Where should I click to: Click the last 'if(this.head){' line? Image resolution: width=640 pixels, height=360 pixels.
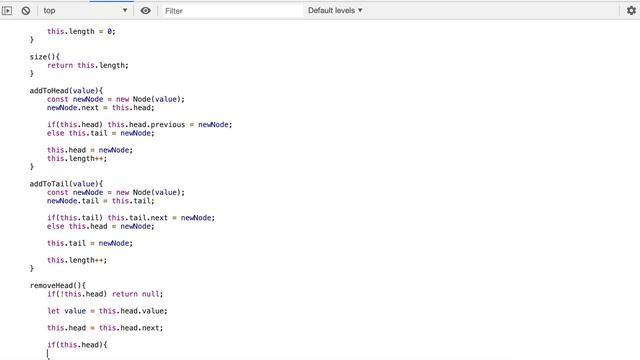pos(77,344)
